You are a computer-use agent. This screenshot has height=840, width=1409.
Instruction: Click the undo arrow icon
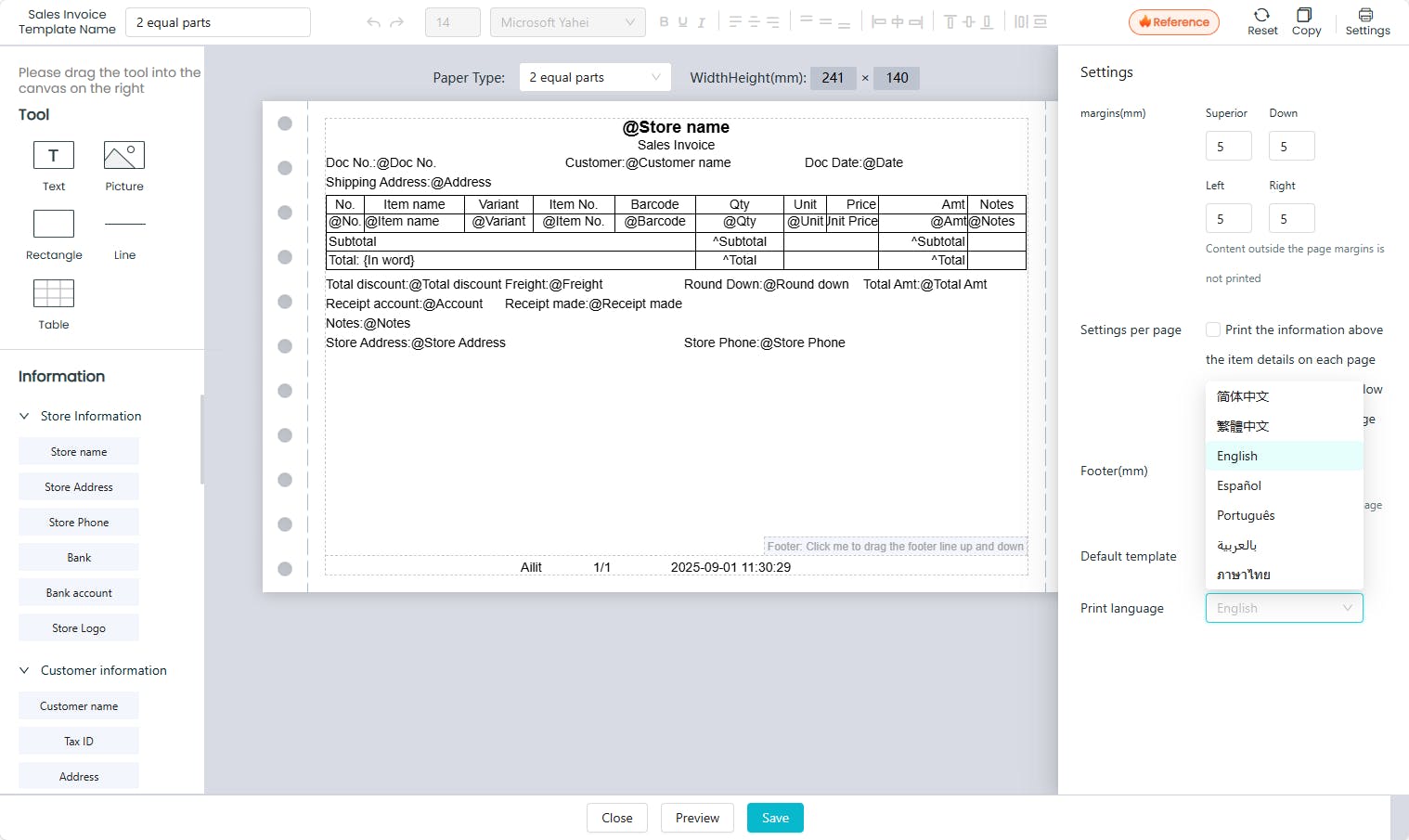[x=373, y=22]
